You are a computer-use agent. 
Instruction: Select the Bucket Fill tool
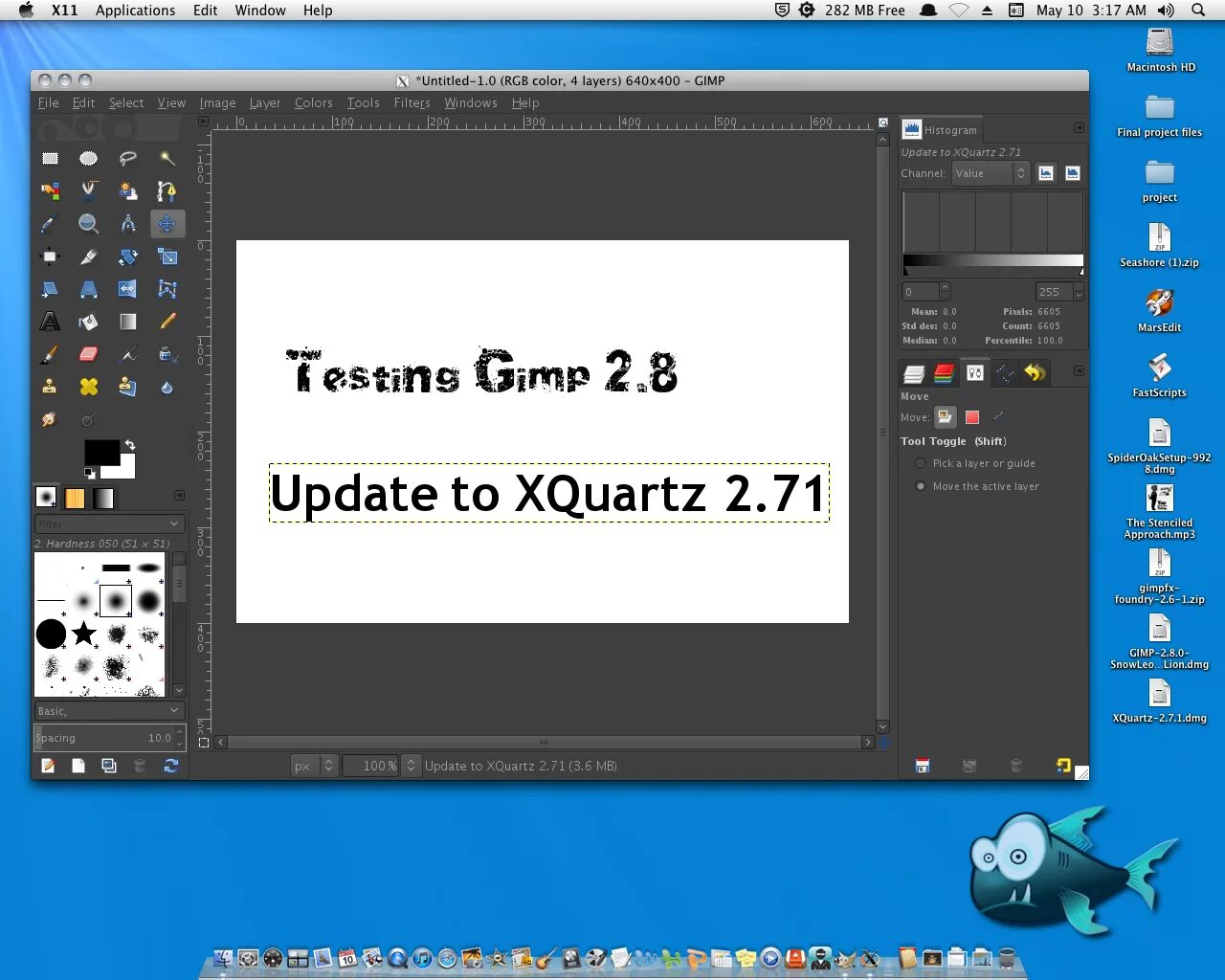(89, 322)
